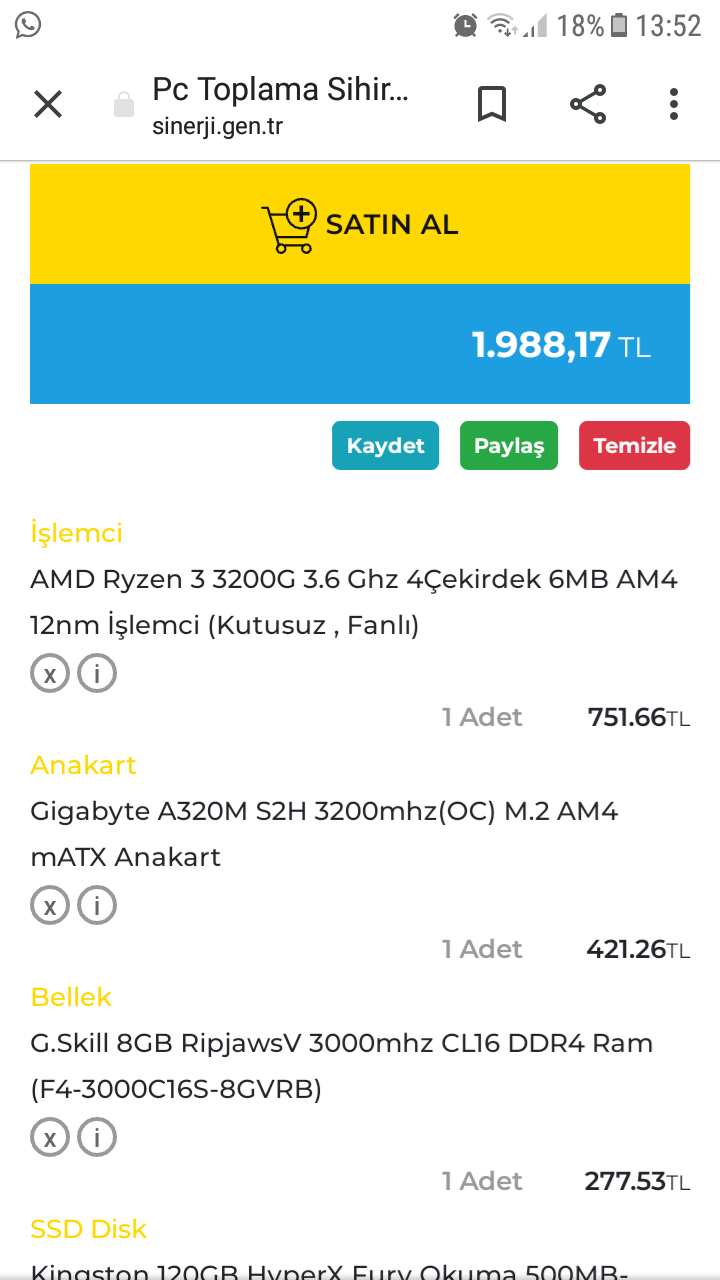Tap the SSD Disk category heading
720x1280 pixels.
[89, 1229]
